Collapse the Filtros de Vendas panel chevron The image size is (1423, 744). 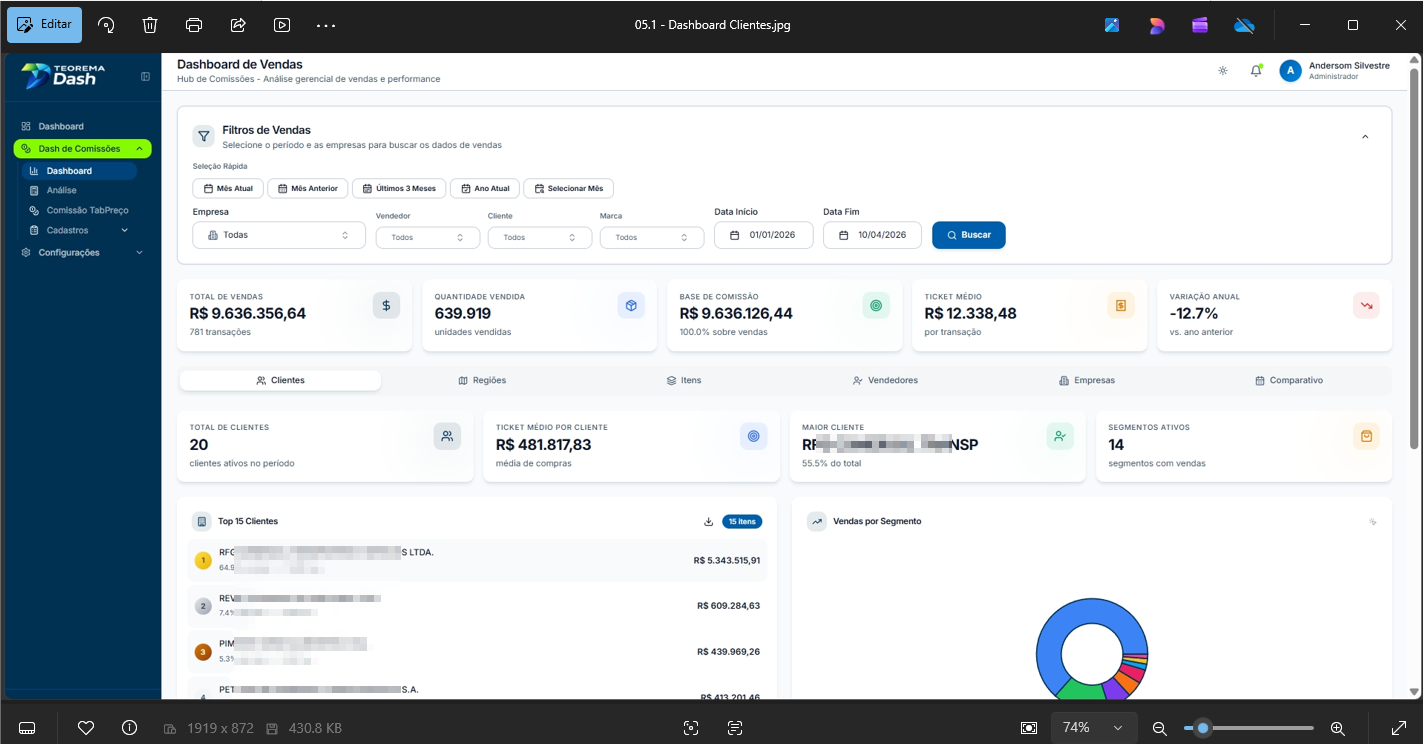point(1365,137)
